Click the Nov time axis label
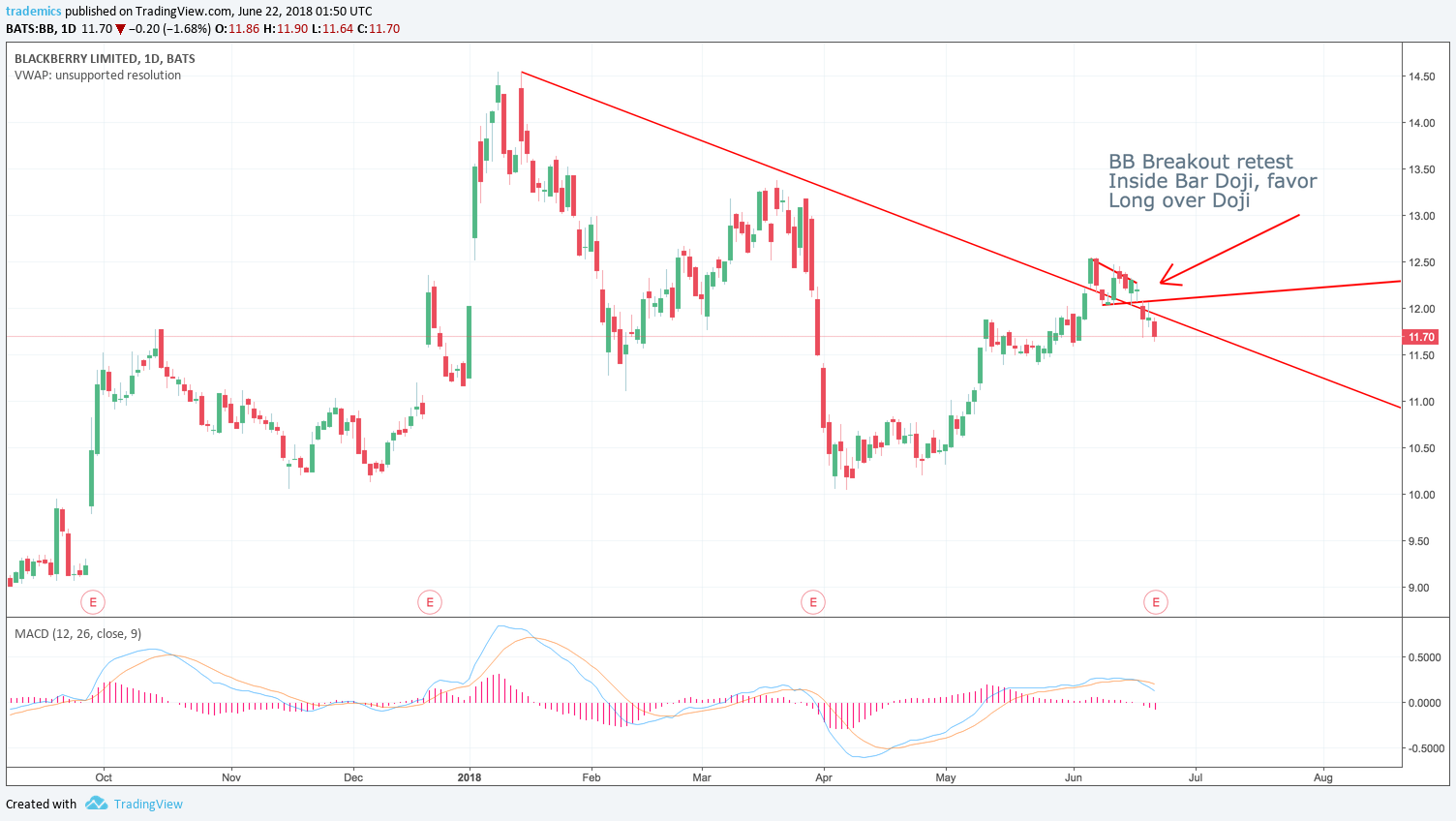1456x821 pixels. coord(230,777)
